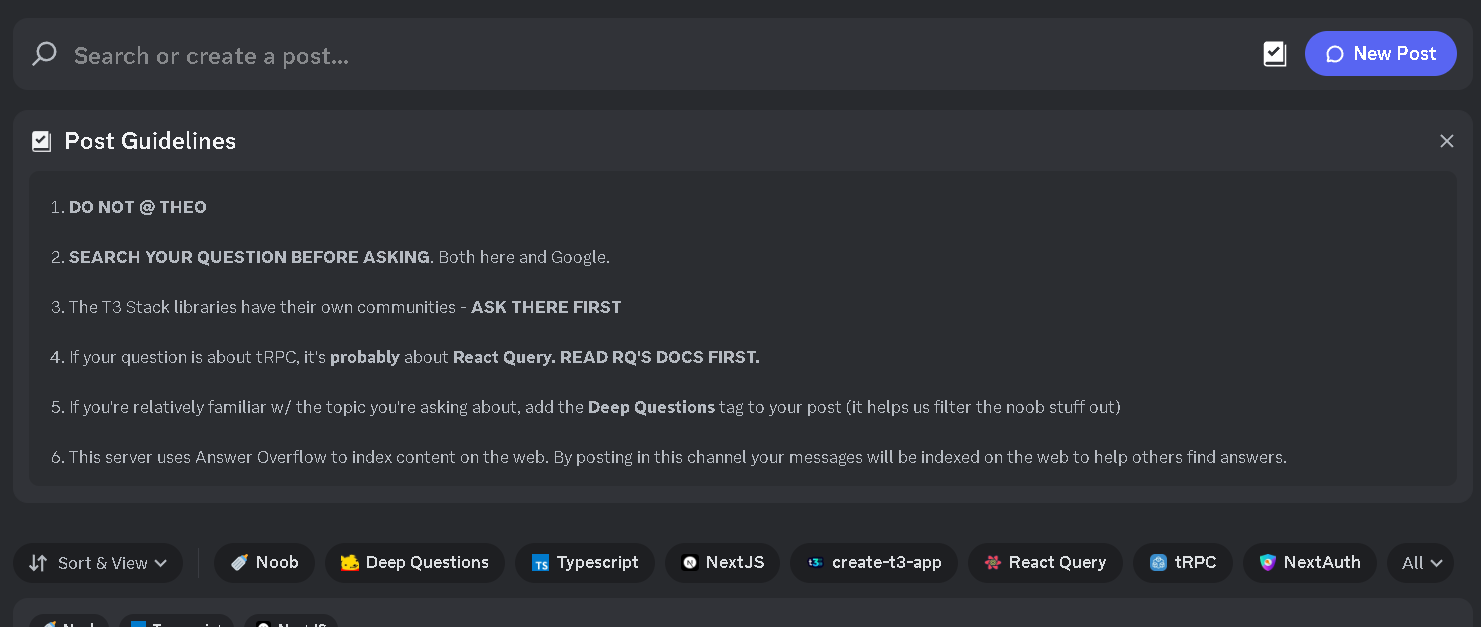Filter posts by Deep Questions tag
The height and width of the screenshot is (627, 1481).
pyautogui.click(x=415, y=563)
